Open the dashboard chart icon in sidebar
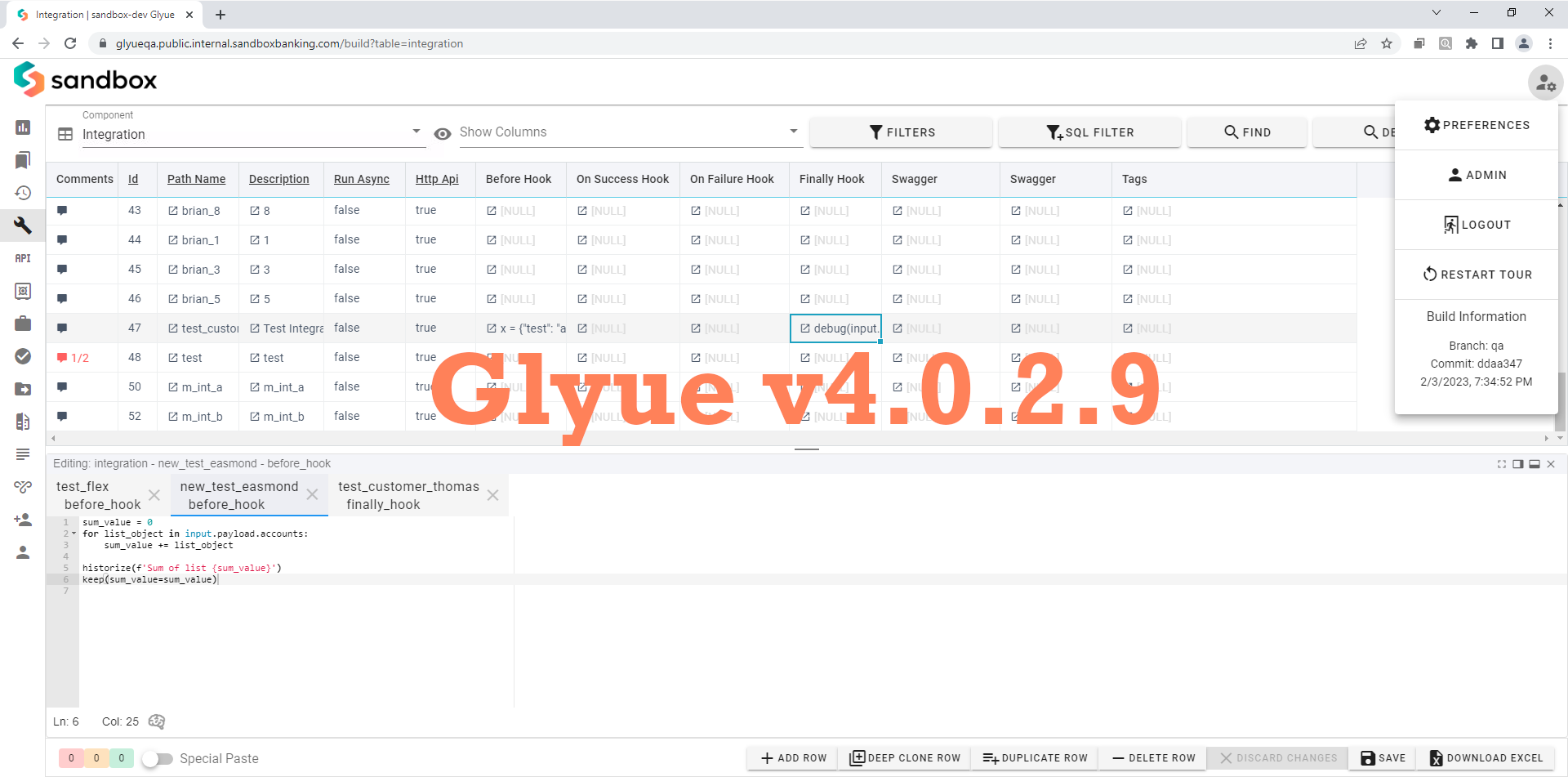 point(23,127)
